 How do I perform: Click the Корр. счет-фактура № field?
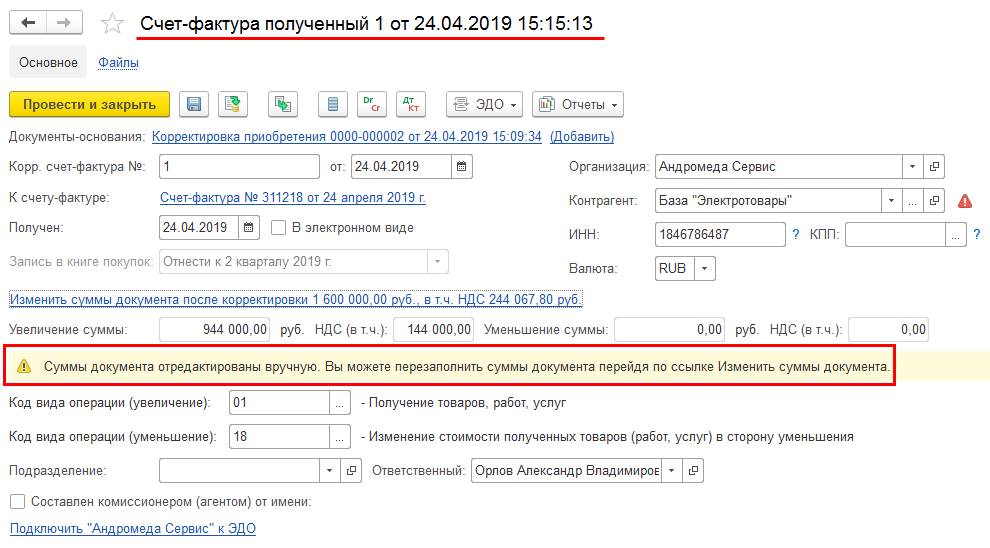239,167
